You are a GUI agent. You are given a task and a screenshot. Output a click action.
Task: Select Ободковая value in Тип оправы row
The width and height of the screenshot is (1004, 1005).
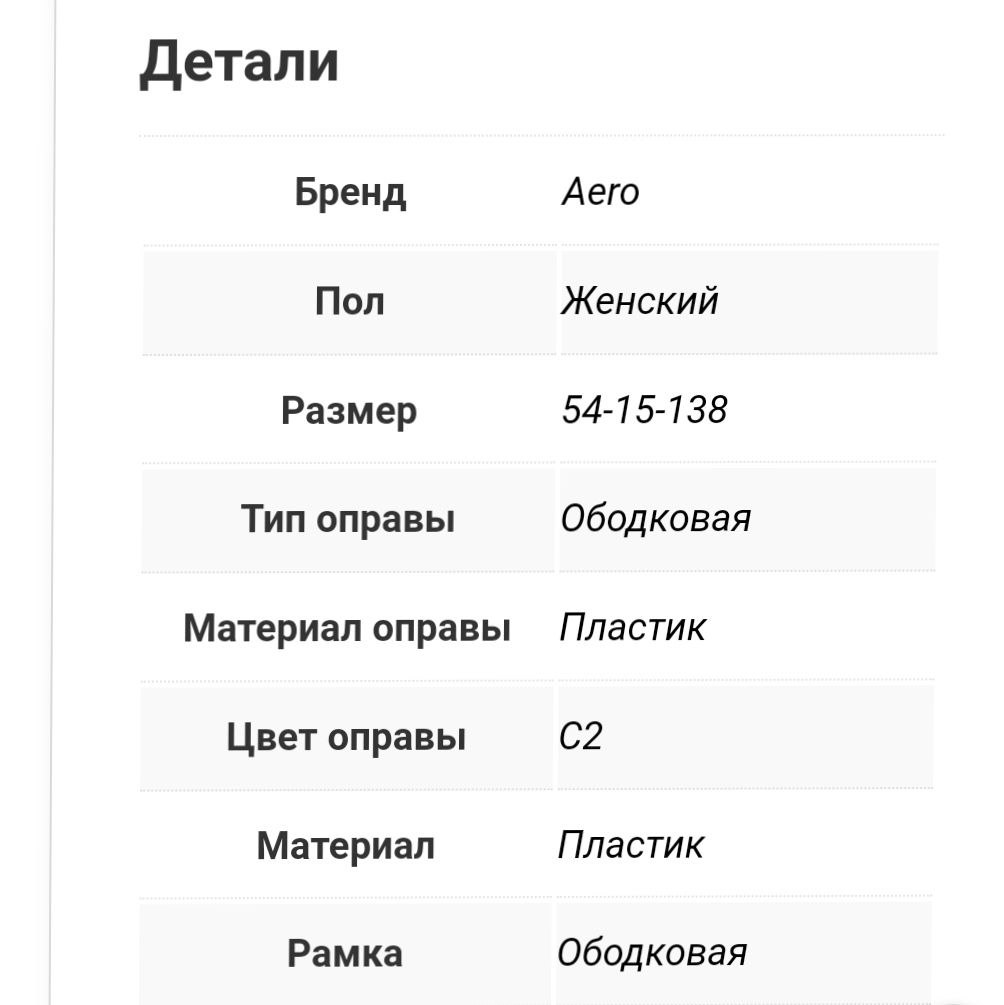(x=655, y=519)
